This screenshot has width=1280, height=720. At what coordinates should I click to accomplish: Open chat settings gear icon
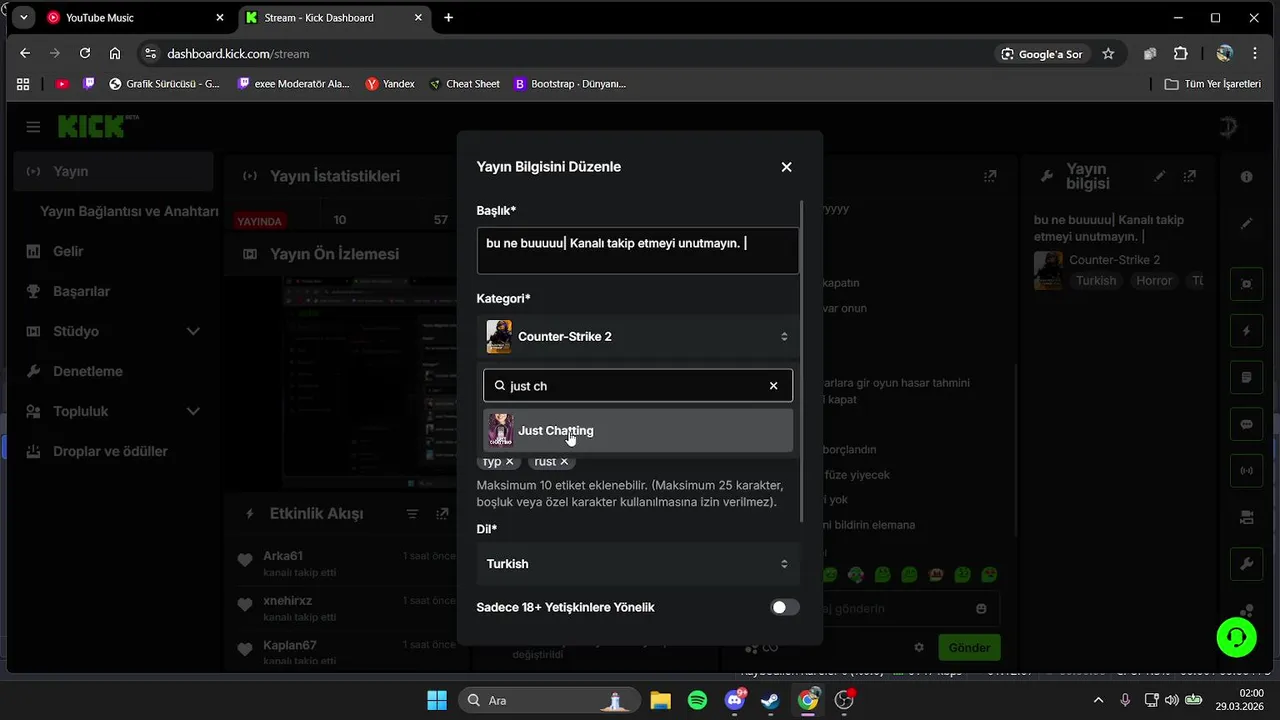tap(919, 647)
